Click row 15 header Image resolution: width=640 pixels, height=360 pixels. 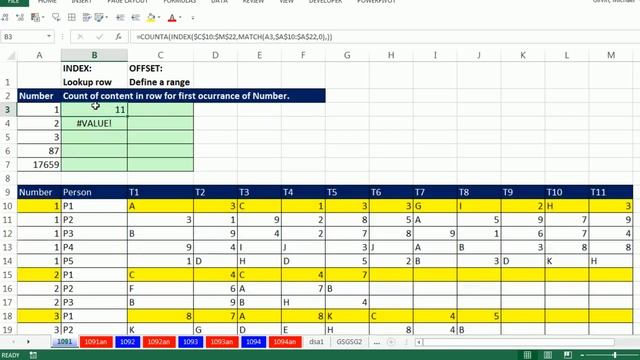[8, 275]
